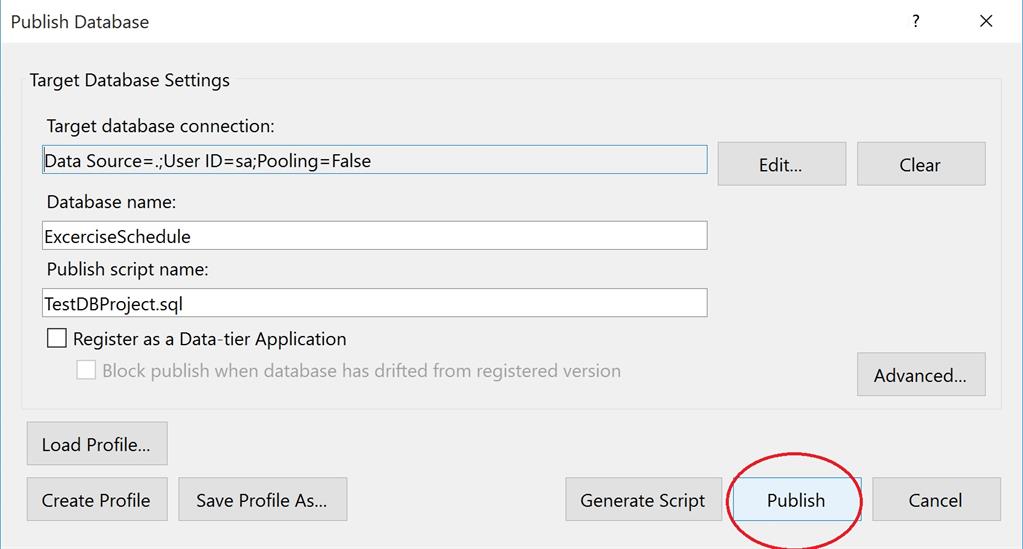Viewport: 1023px width, 549px height.
Task: Enable Register as a Data-tier Application
Action: tap(57, 339)
